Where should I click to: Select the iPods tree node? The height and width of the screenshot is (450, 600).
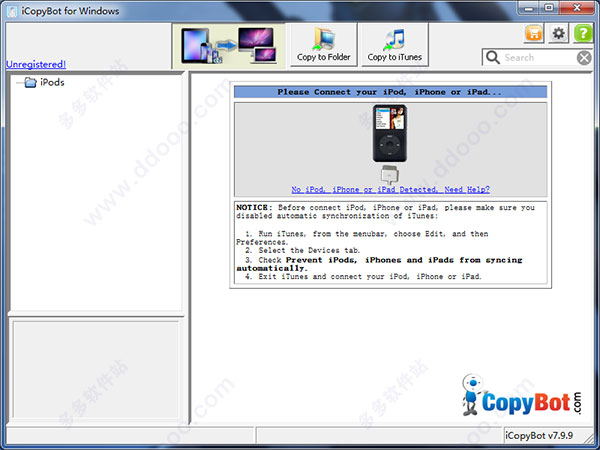coord(52,82)
